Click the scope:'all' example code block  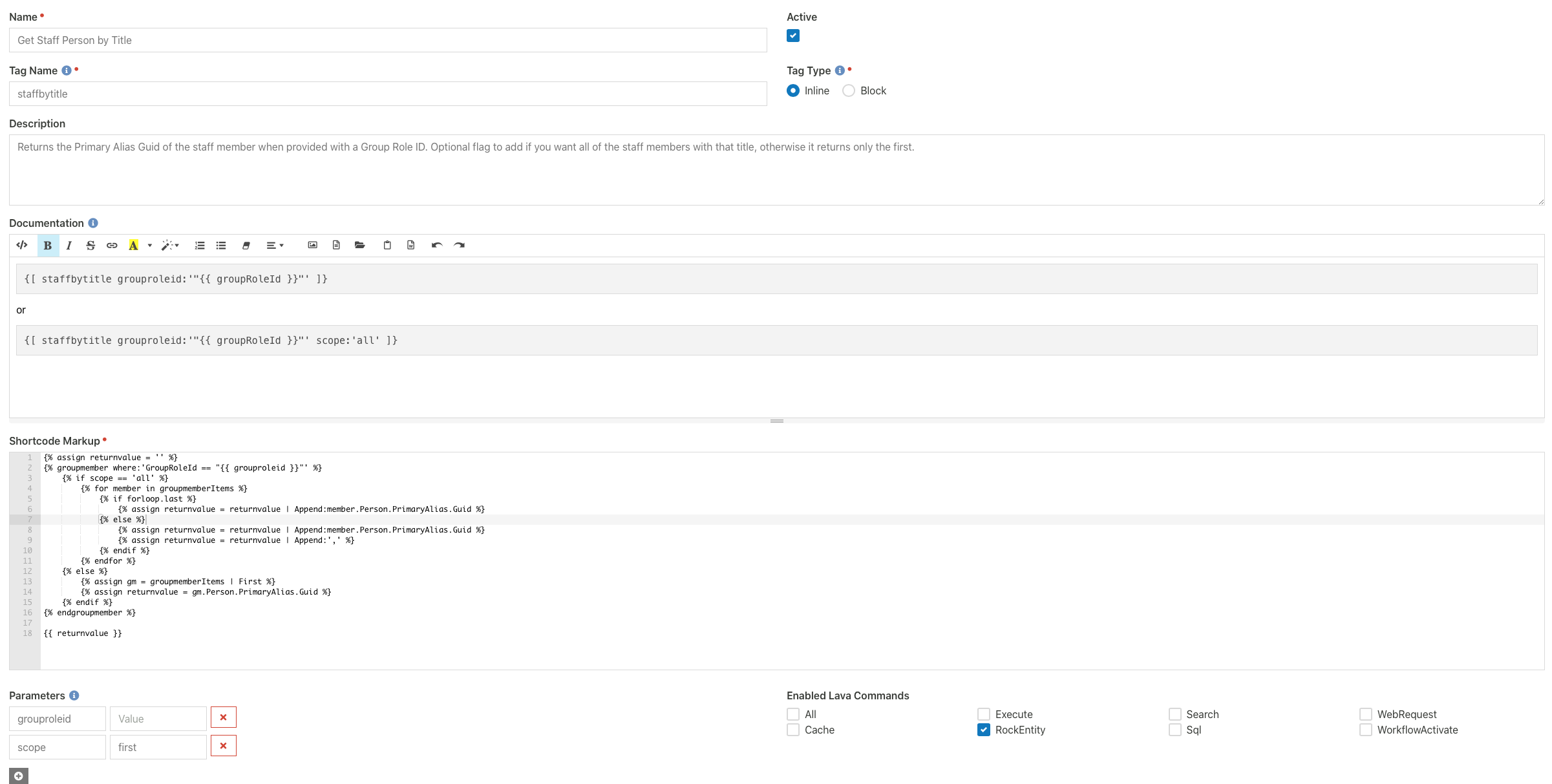click(776, 341)
